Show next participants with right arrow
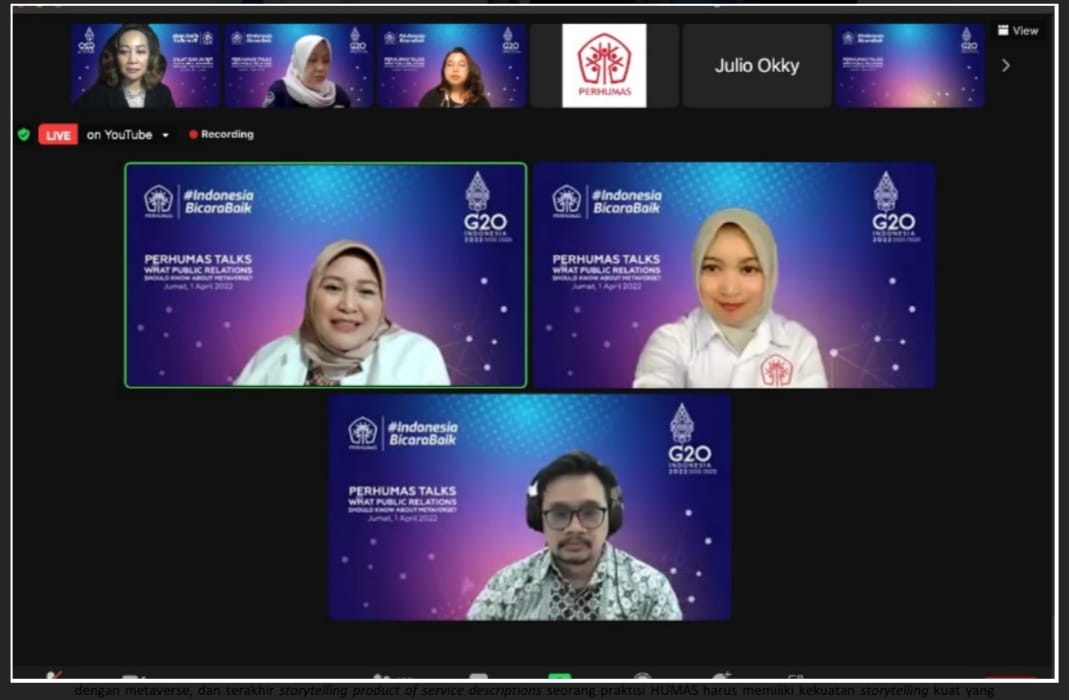This screenshot has width=1069, height=700. (x=1006, y=66)
